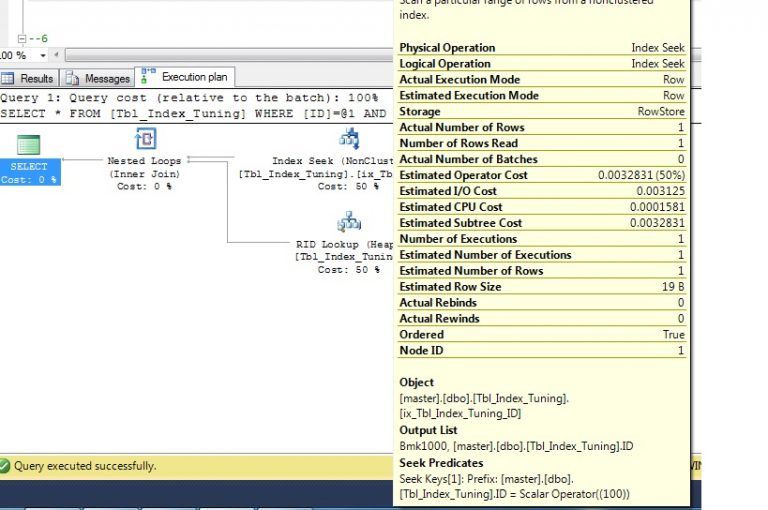The width and height of the screenshot is (768, 510).
Task: Click the Number of Executions row
Action: coord(542,239)
